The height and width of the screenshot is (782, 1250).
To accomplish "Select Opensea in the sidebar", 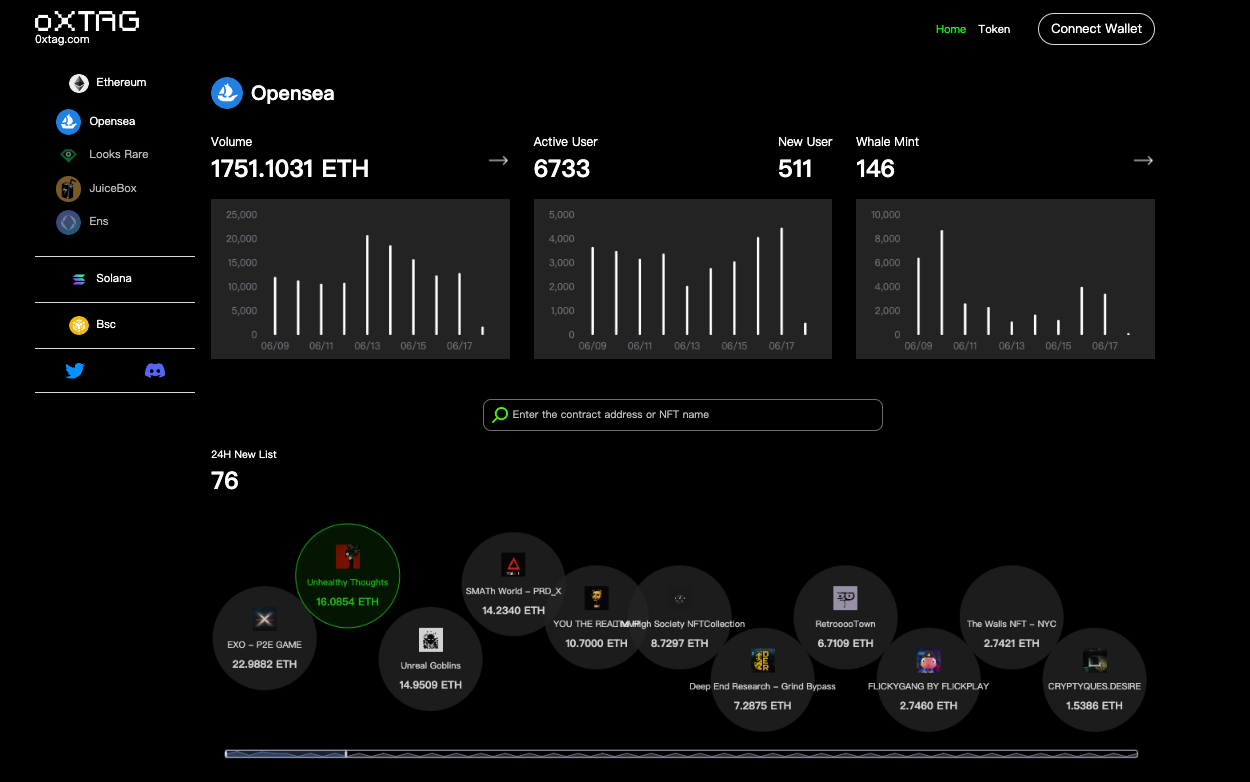I will point(112,122).
